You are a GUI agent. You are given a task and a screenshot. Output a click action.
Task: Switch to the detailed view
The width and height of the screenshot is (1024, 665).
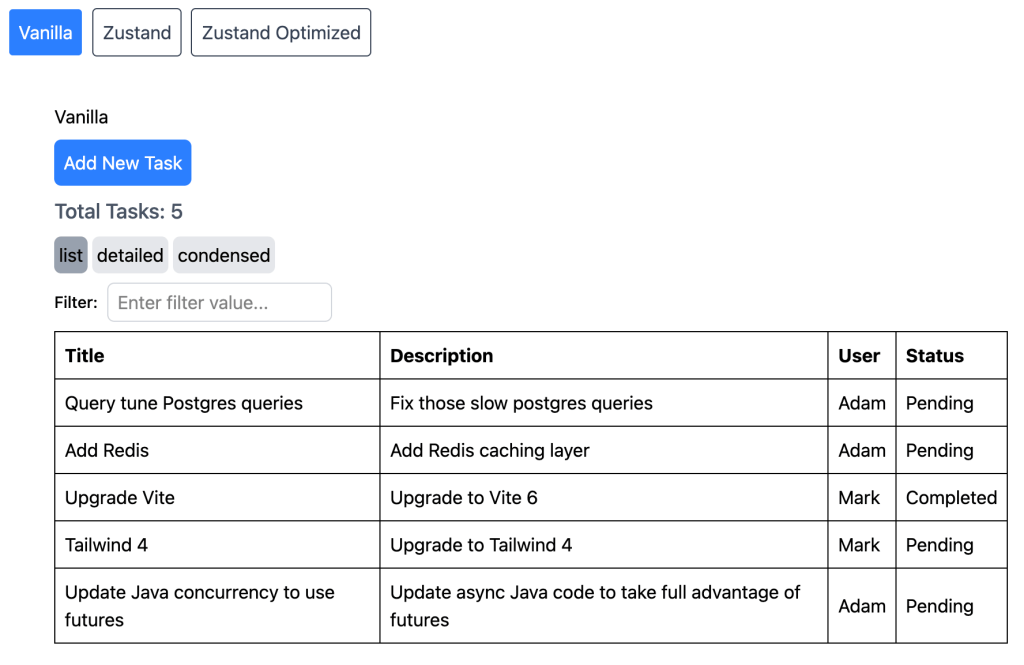[130, 255]
